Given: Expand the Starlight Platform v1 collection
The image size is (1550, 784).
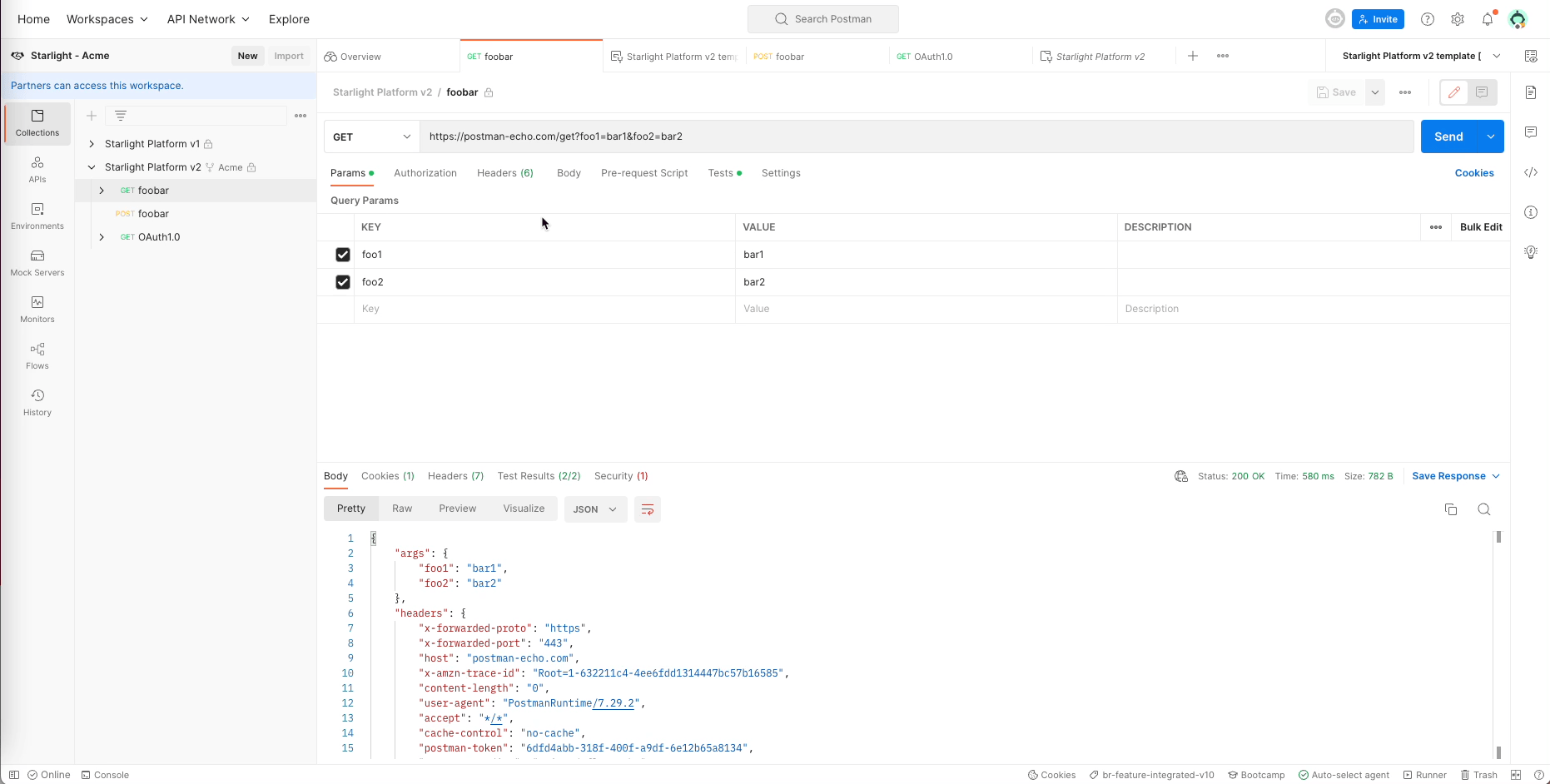Looking at the screenshot, I should (x=92, y=144).
